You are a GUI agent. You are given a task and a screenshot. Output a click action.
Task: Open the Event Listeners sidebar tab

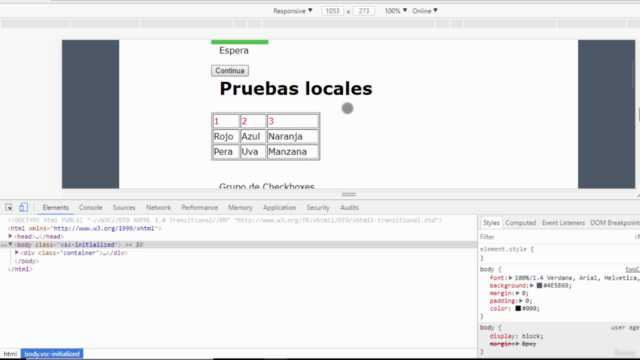(x=563, y=223)
